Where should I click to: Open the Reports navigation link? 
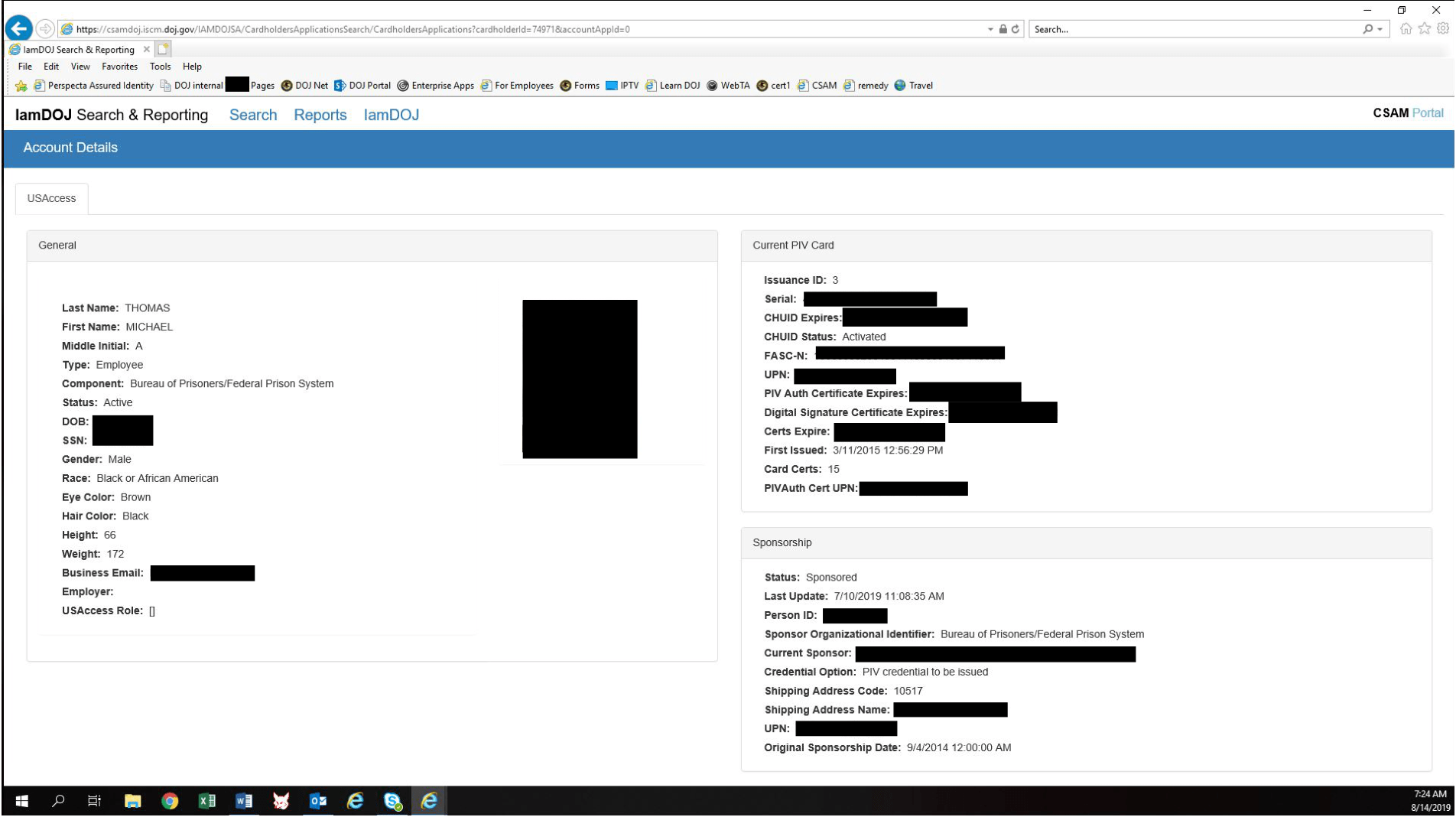[x=320, y=115]
